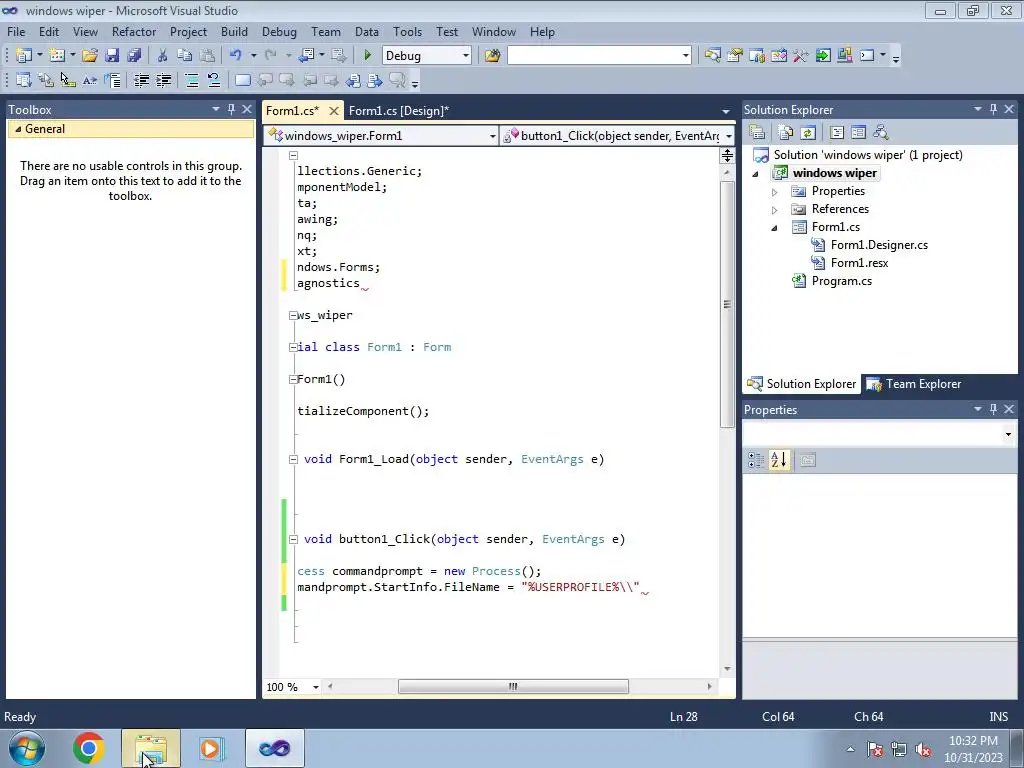This screenshot has width=1024, height=768.
Task: Collapse the using directives outline box
Action: click(293, 155)
